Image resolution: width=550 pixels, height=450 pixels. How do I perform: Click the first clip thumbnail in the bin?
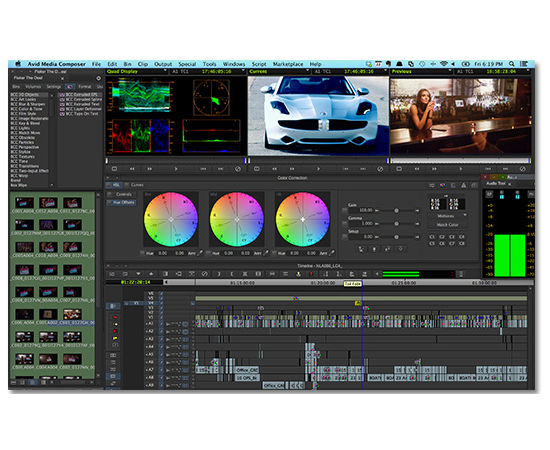[24, 202]
